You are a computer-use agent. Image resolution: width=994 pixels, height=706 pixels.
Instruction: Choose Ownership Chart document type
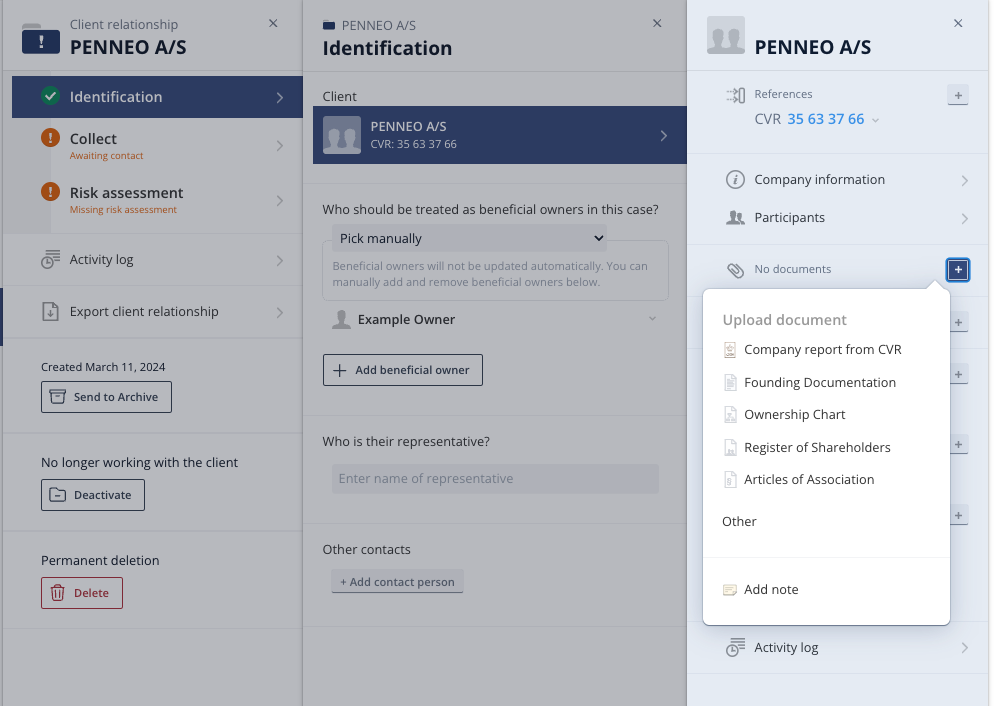pos(794,415)
